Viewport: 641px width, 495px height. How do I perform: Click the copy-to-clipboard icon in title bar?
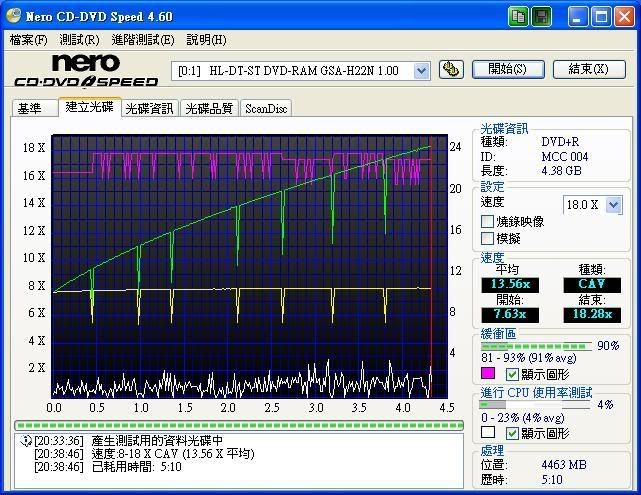tap(518, 16)
